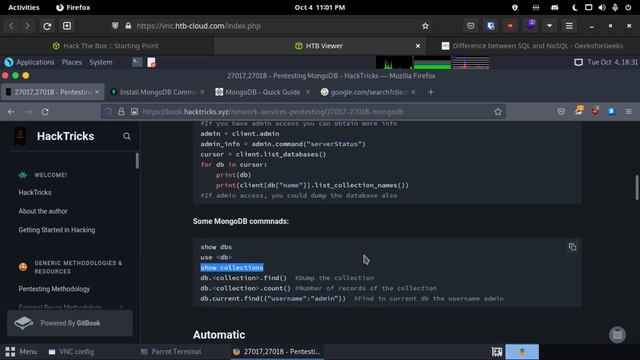Screen dimensions: 640x360
Task: Click the HackTricks logo title
Action: [x=65, y=136]
